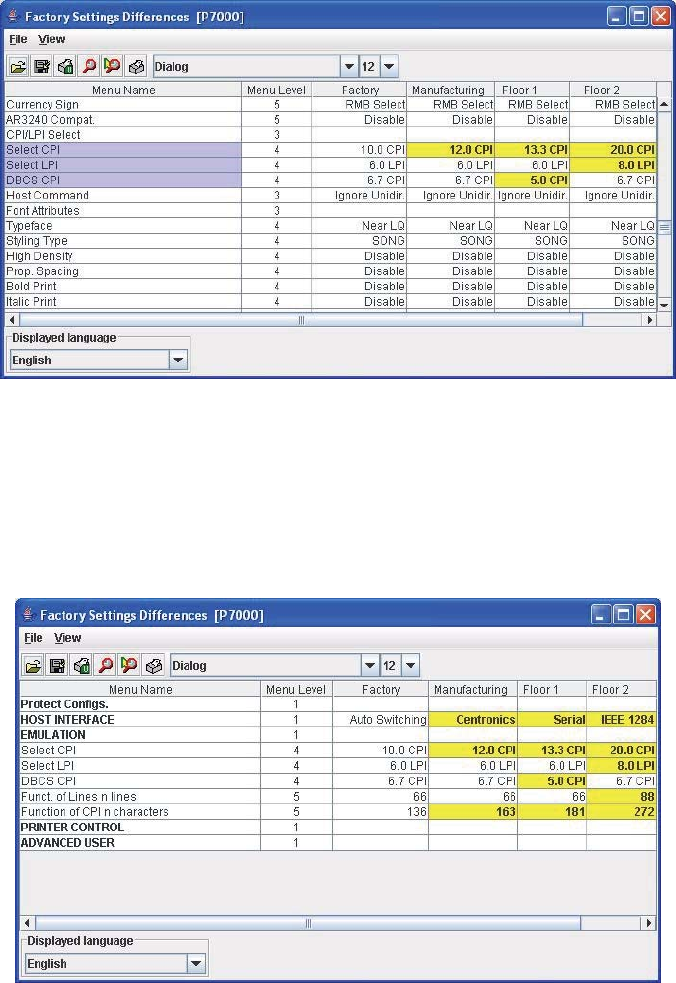Click the horizontal scrollbar thumb in top window

[301, 320]
